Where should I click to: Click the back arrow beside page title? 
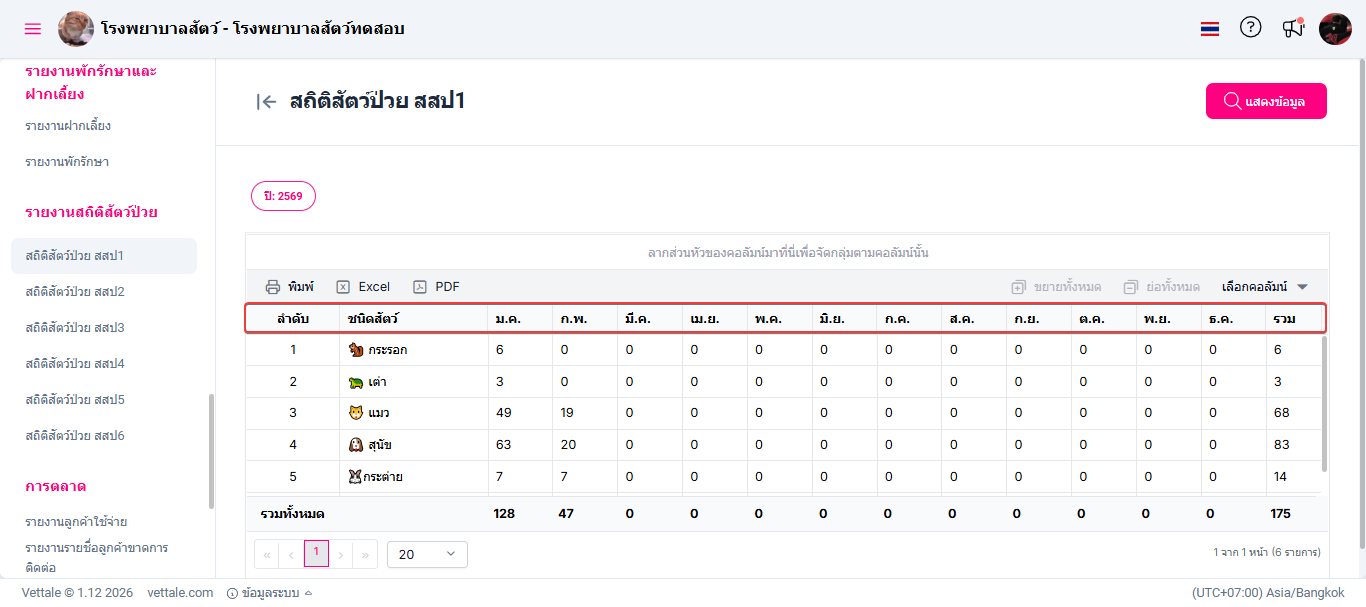(x=266, y=101)
